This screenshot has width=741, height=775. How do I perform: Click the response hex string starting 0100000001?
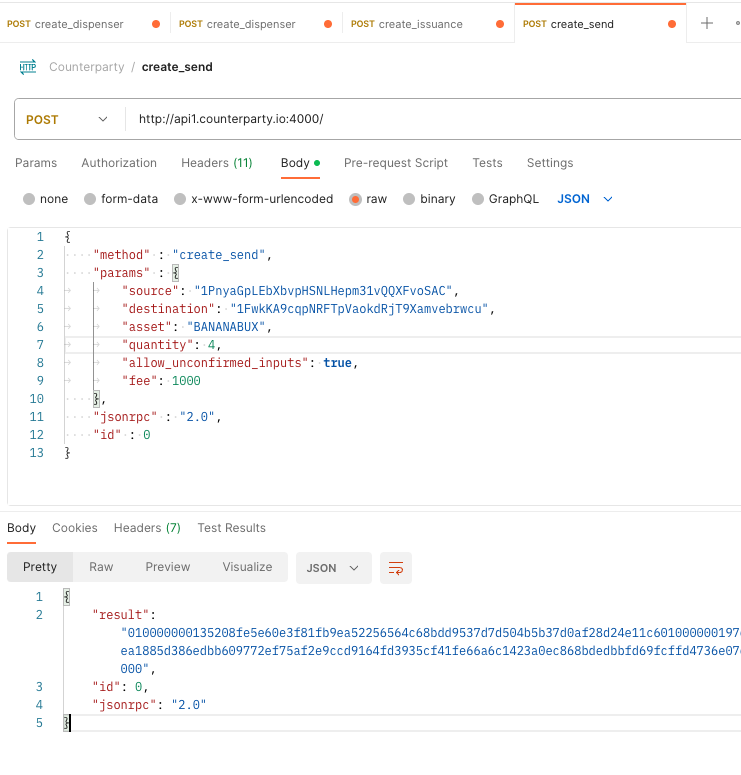point(431,650)
